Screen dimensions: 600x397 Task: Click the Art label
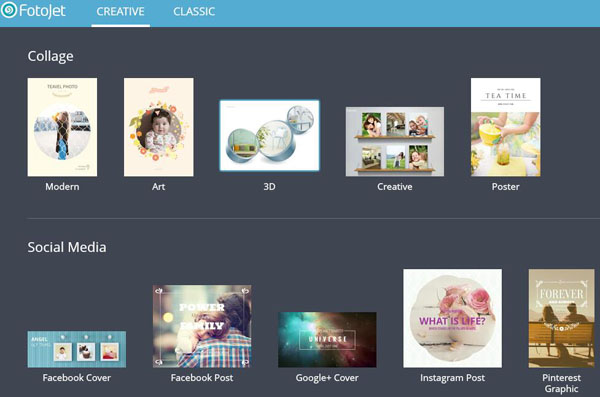pos(158,187)
